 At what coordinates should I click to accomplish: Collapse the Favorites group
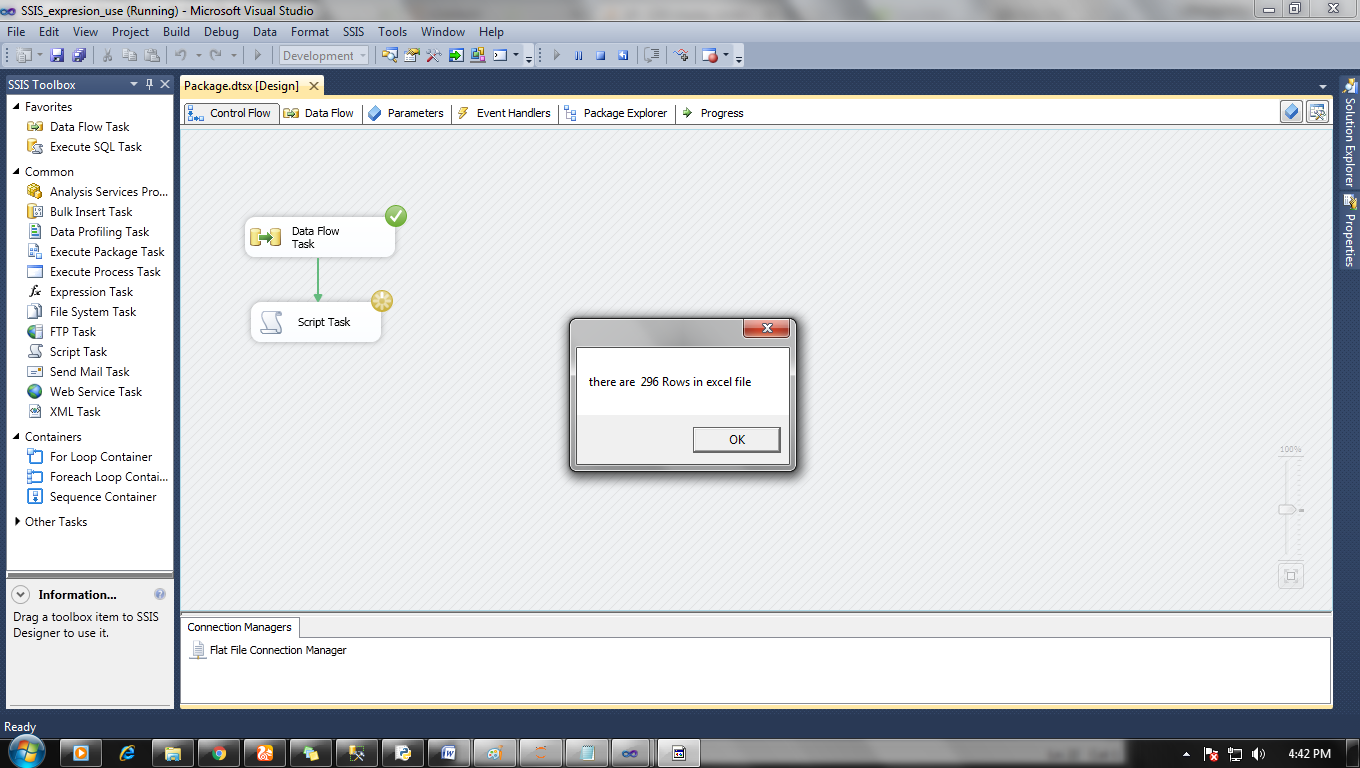(x=17, y=107)
